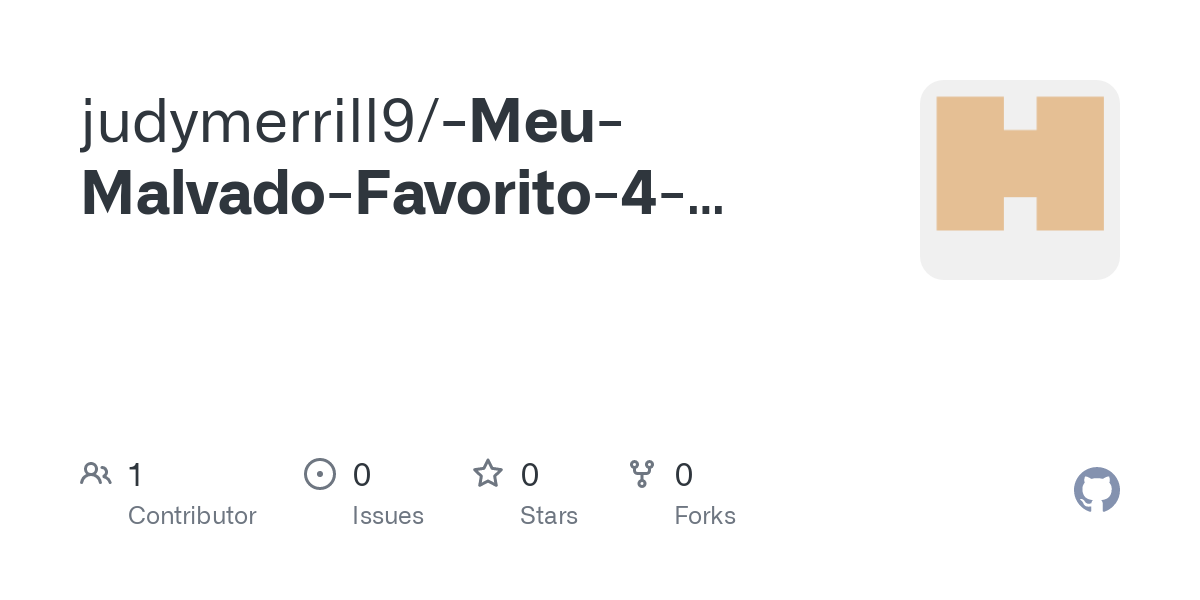
Task: Click the Contributor label
Action: tap(192, 516)
